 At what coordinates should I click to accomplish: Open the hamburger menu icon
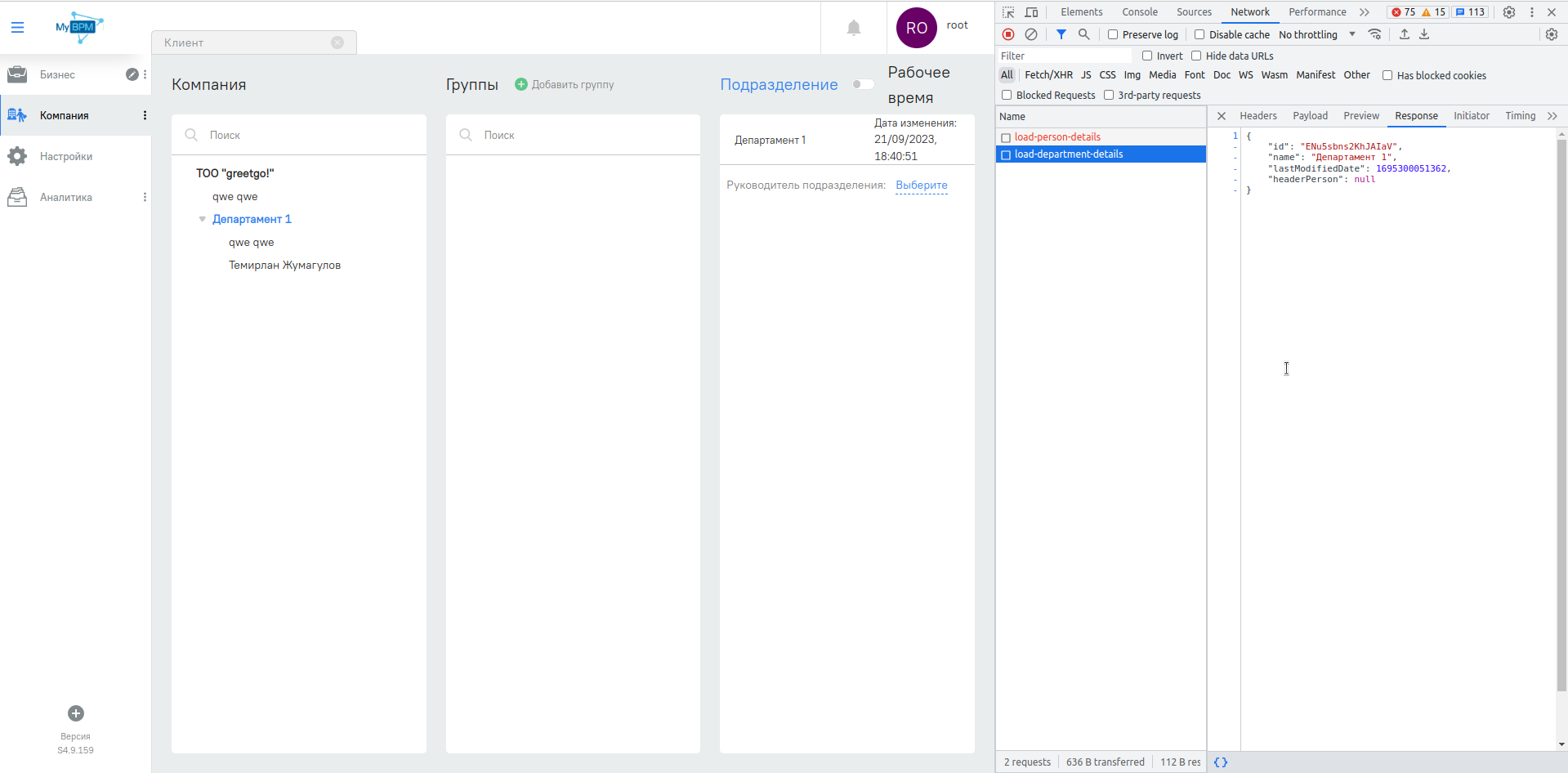click(x=17, y=28)
